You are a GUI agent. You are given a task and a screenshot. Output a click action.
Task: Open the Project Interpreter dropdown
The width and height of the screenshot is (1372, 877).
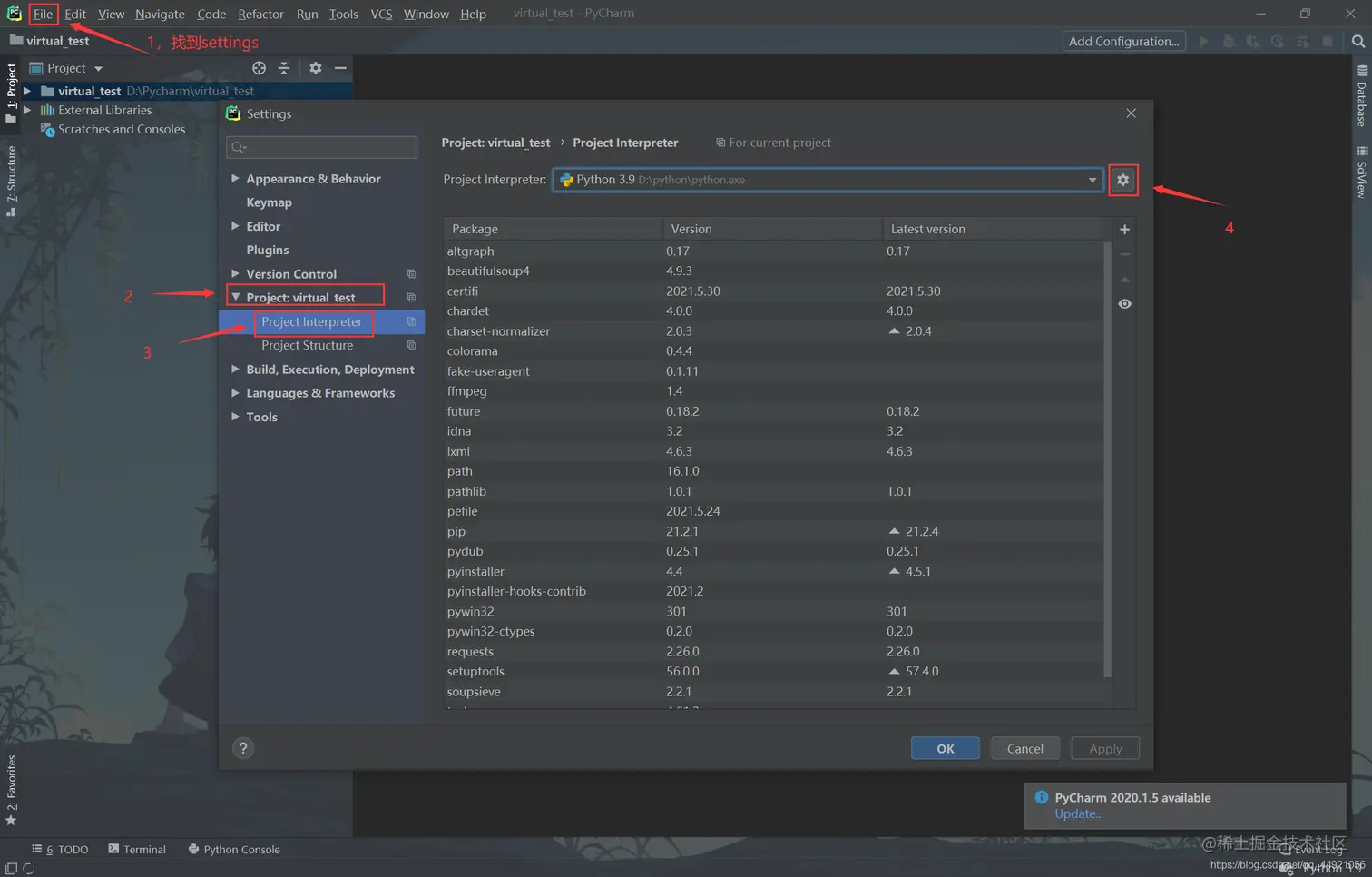(x=828, y=180)
